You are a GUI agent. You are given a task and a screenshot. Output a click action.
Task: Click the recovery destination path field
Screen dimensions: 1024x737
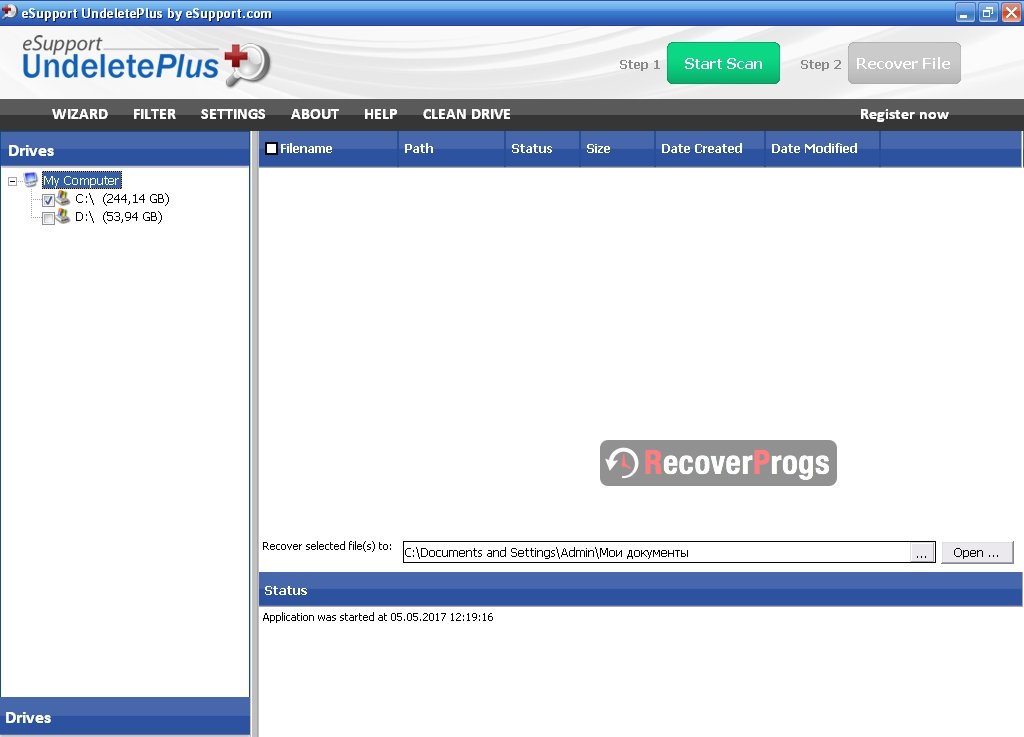pos(656,552)
